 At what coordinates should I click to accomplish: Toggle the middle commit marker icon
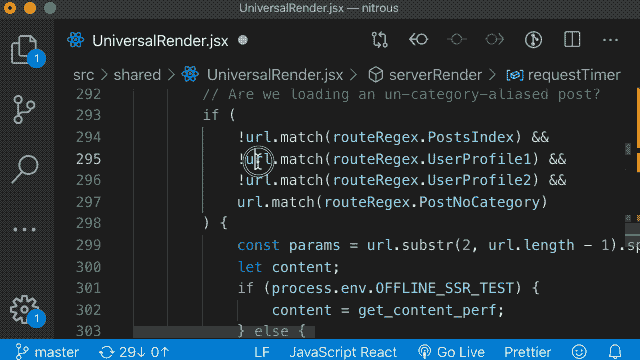pyautogui.click(x=456, y=40)
